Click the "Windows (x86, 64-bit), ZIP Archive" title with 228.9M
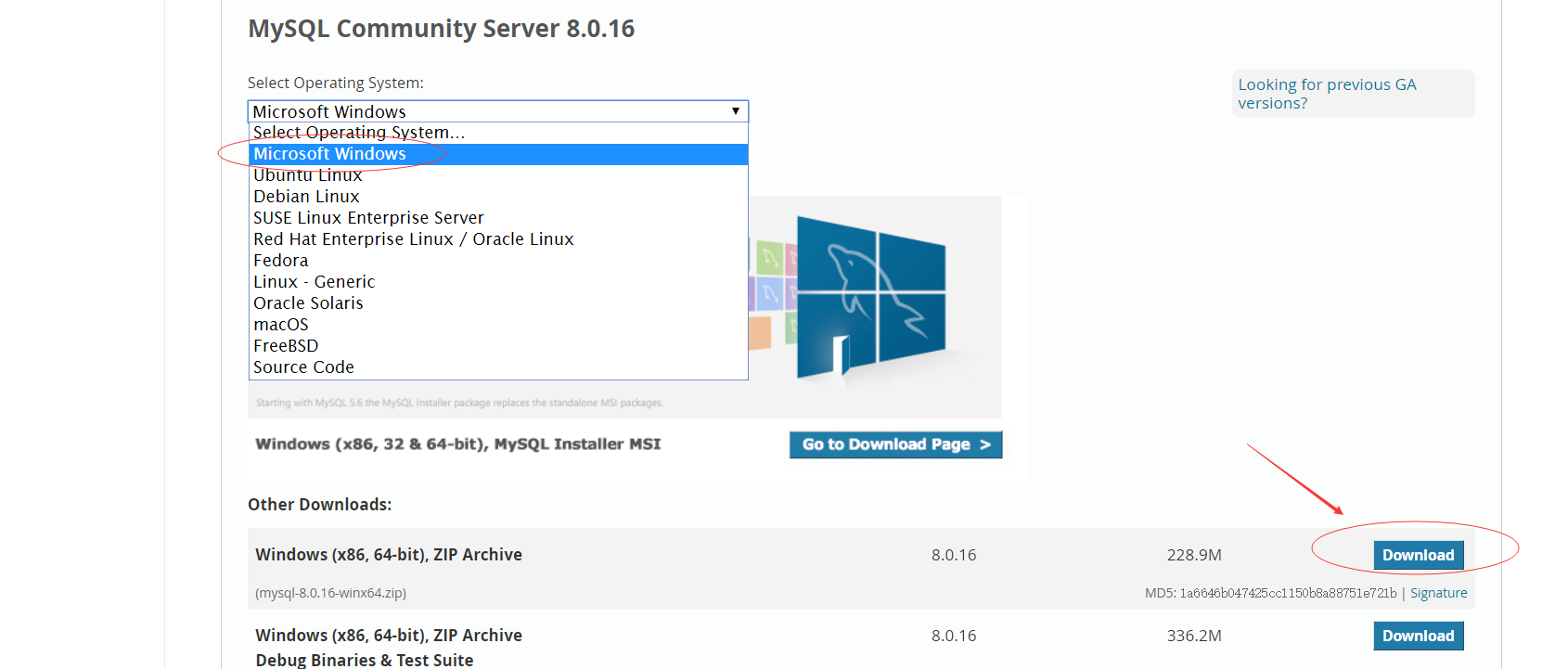The image size is (1568, 669). coord(389,555)
